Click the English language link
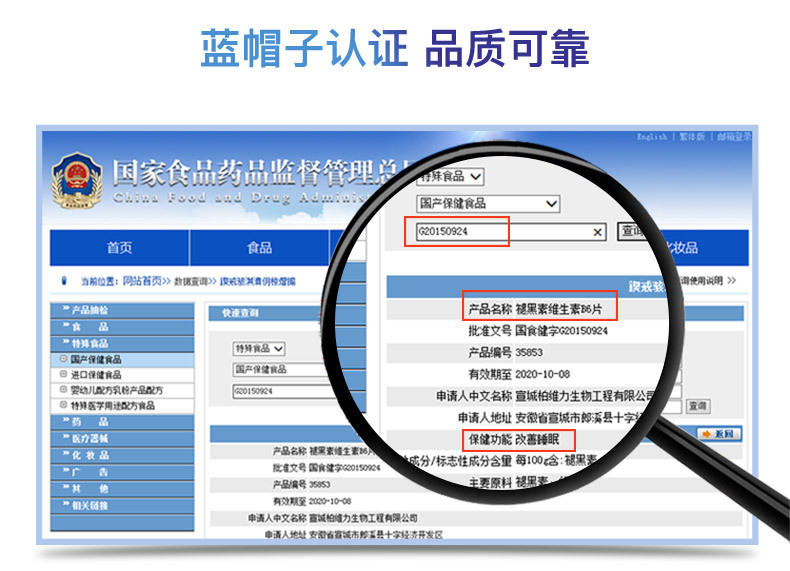The image size is (790, 571). 652,136
